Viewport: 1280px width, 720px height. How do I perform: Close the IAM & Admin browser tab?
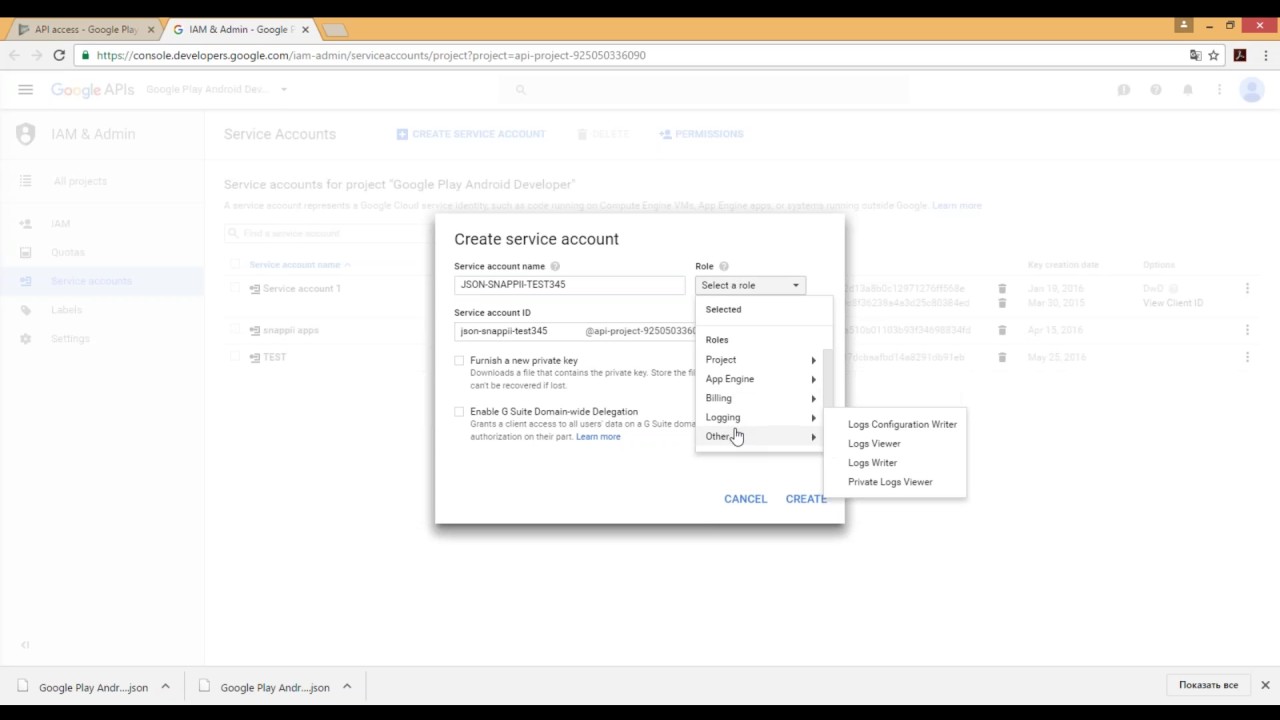pyautogui.click(x=307, y=30)
